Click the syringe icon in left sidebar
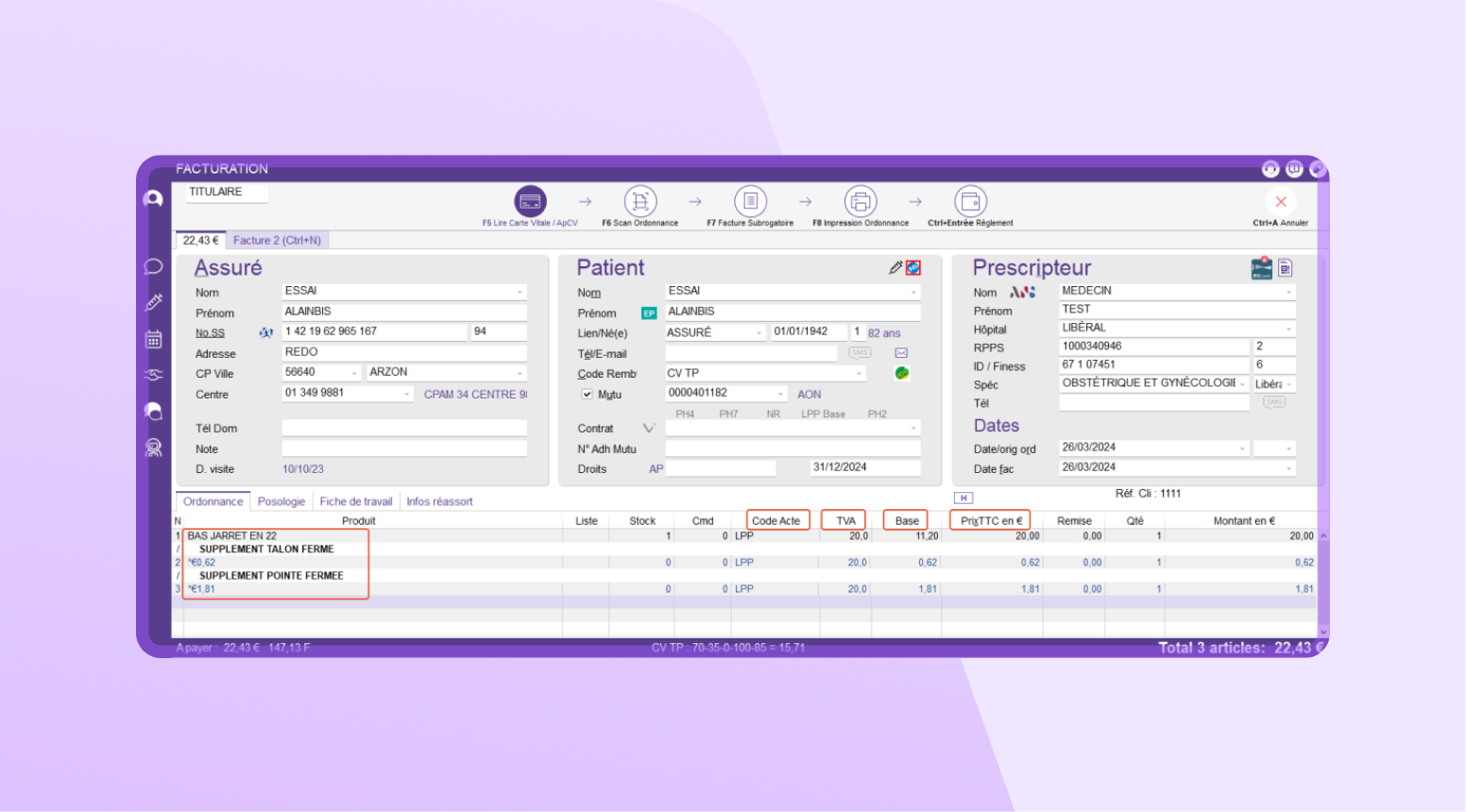This screenshot has width=1466, height=812. (x=153, y=303)
